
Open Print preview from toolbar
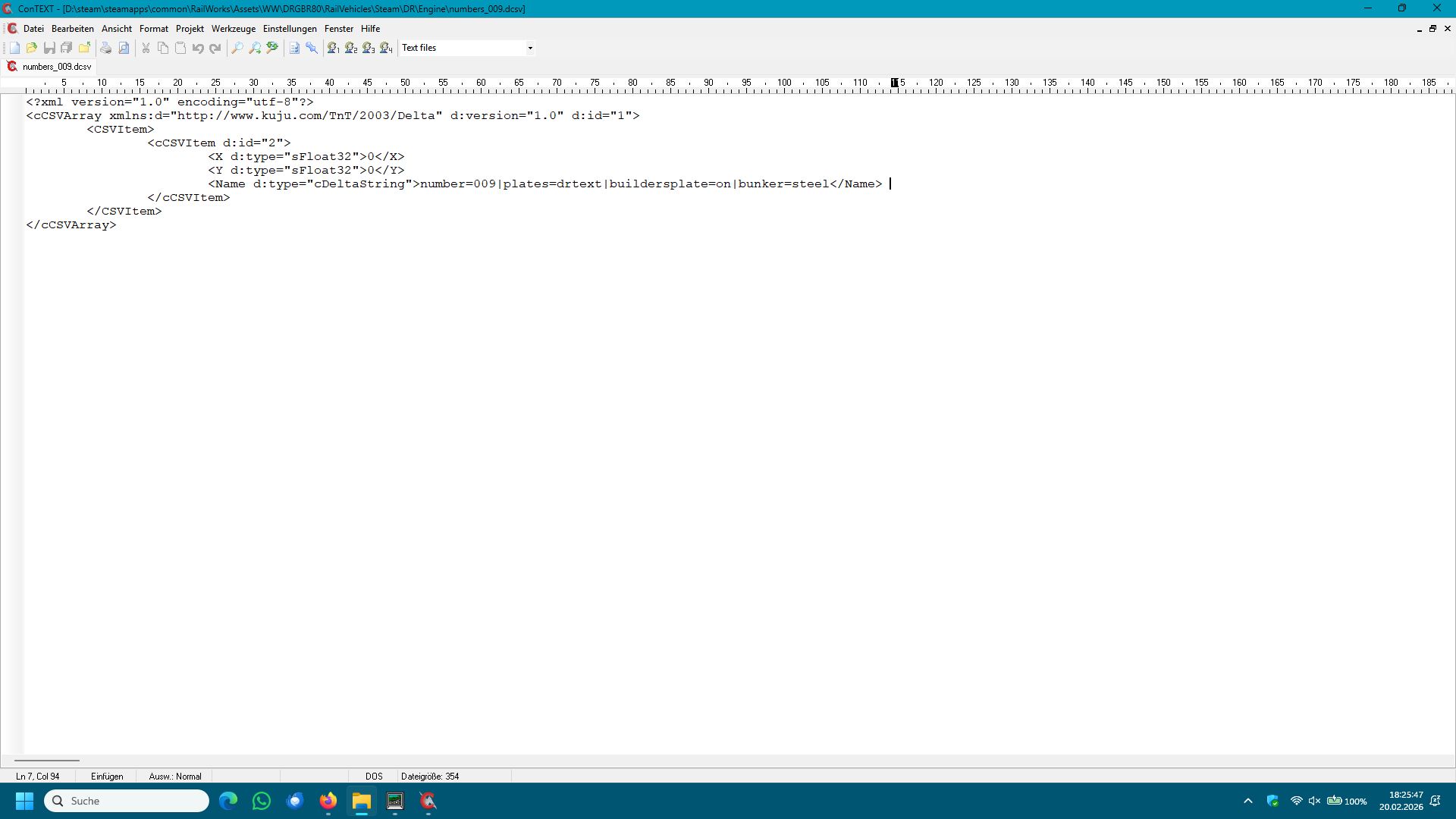point(124,48)
